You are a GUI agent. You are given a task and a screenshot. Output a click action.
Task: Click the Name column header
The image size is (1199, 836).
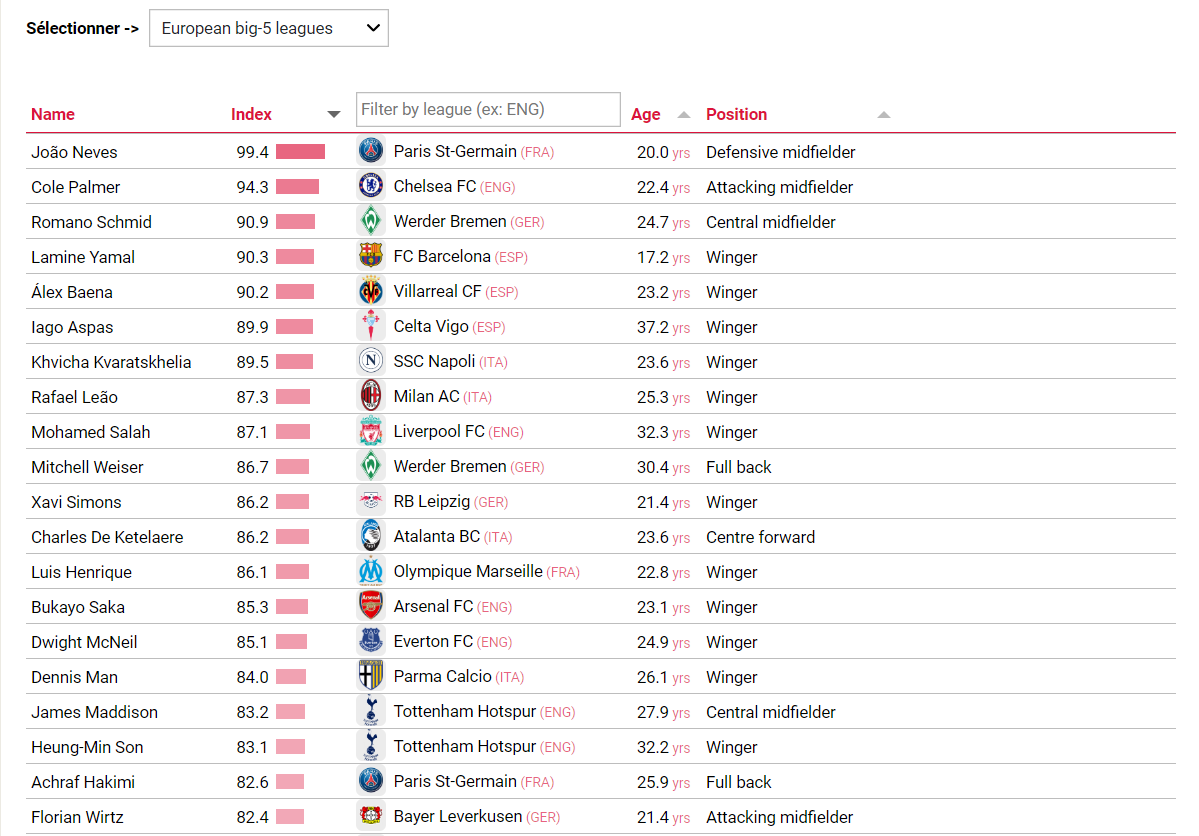point(53,115)
